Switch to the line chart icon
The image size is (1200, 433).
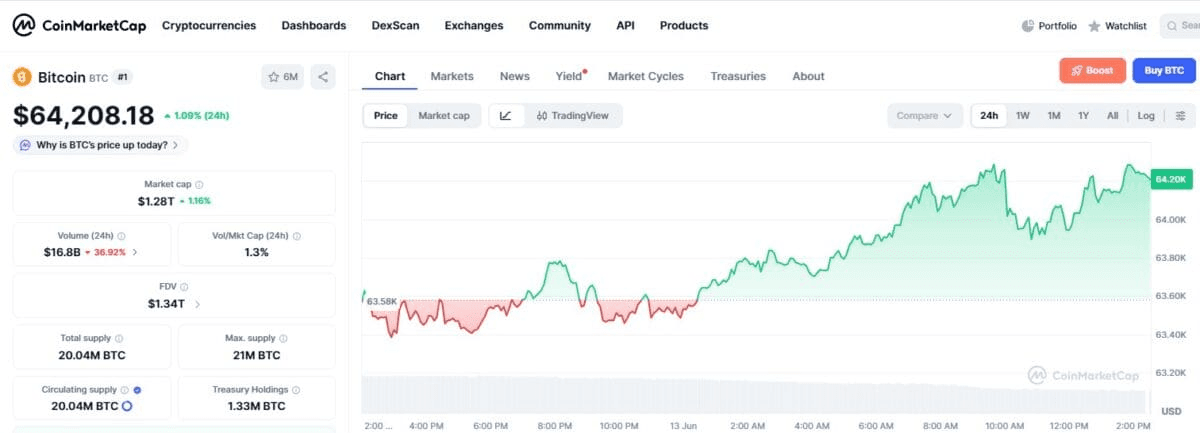coord(506,115)
